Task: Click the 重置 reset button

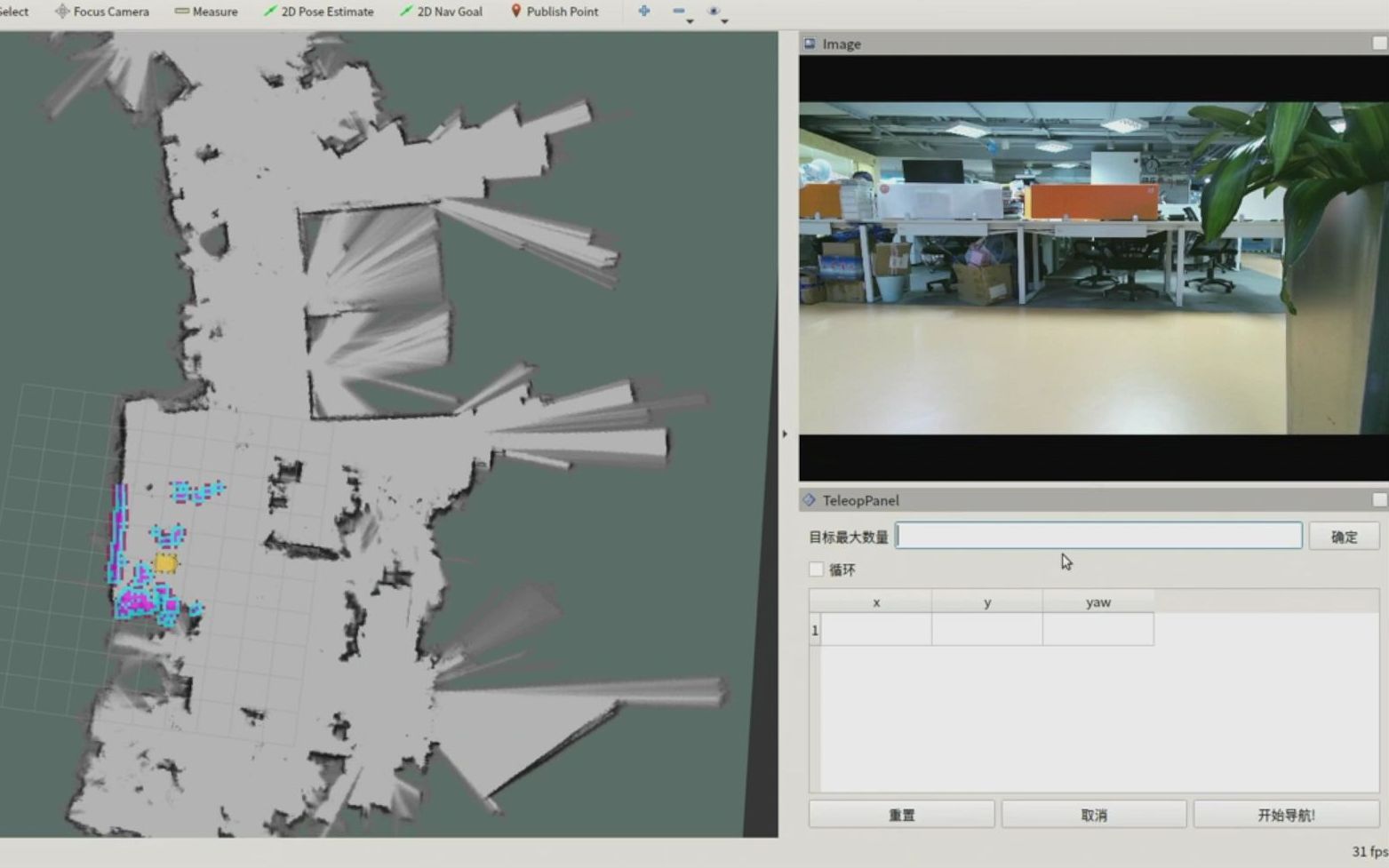Action: tap(901, 815)
